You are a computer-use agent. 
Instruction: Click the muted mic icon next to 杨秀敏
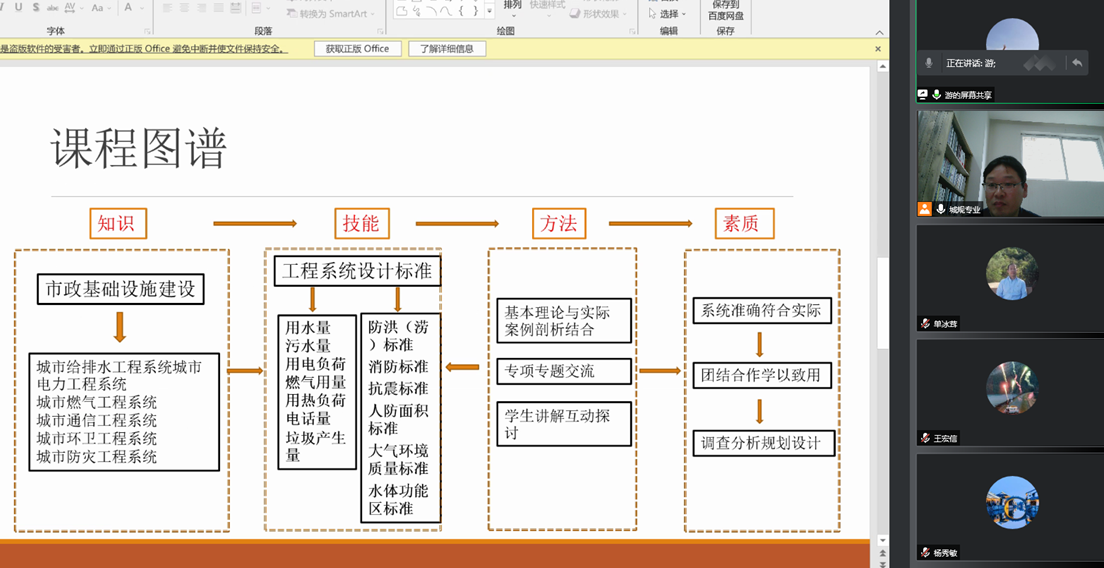click(x=926, y=552)
